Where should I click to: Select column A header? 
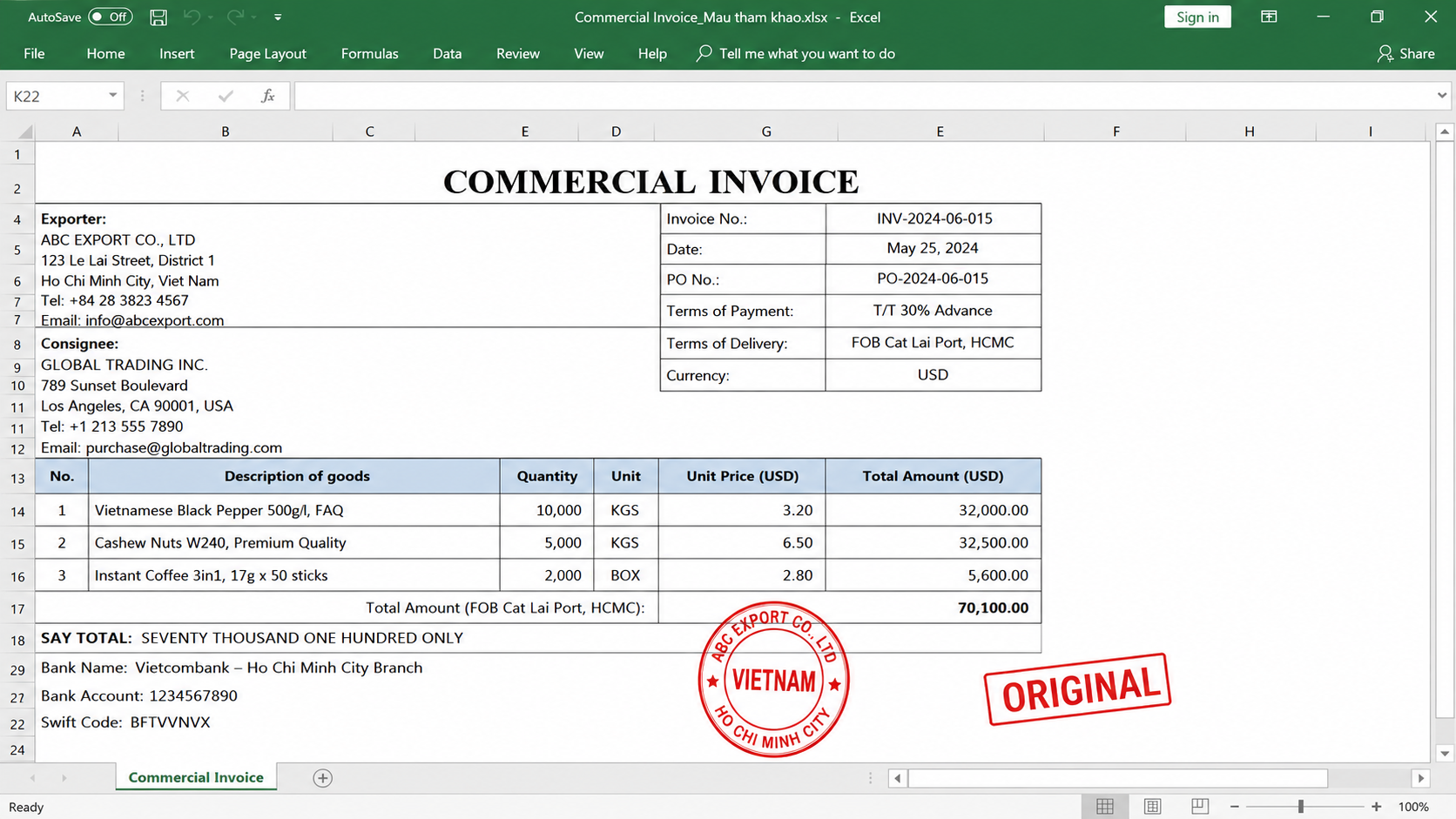[x=77, y=131]
